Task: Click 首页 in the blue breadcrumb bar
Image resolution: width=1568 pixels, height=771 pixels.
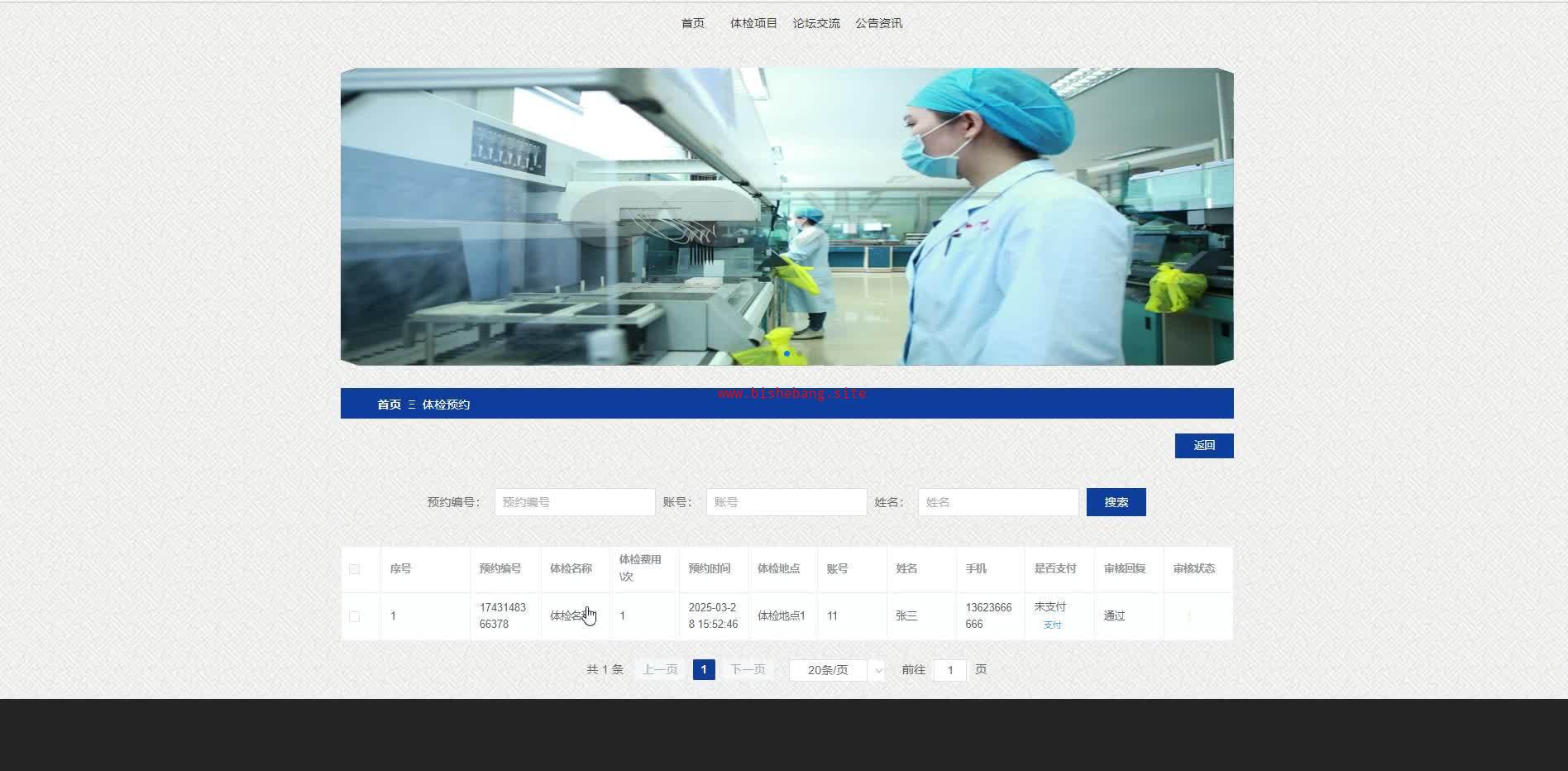Action: click(390, 405)
